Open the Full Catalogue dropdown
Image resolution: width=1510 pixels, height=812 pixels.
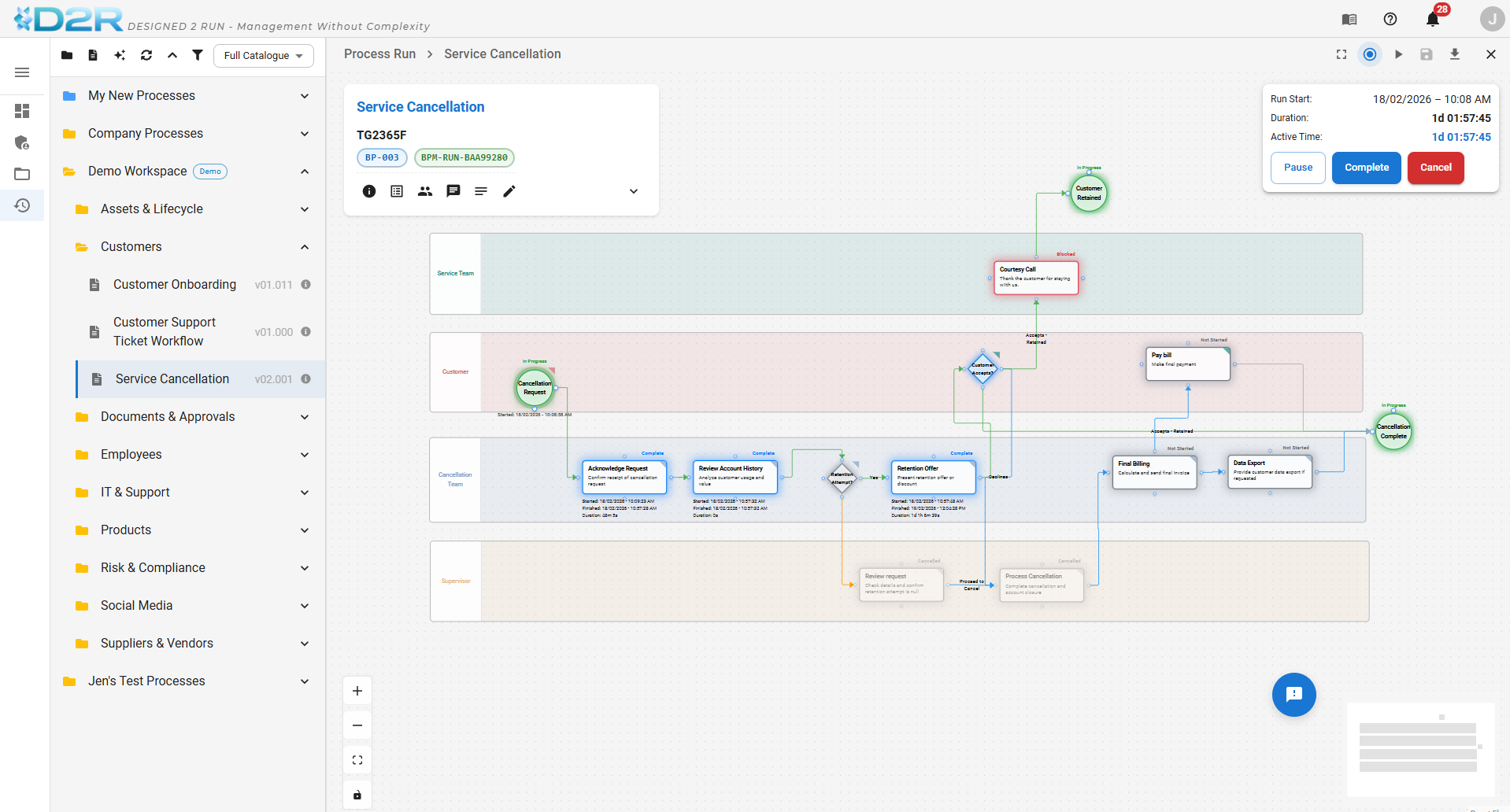264,56
